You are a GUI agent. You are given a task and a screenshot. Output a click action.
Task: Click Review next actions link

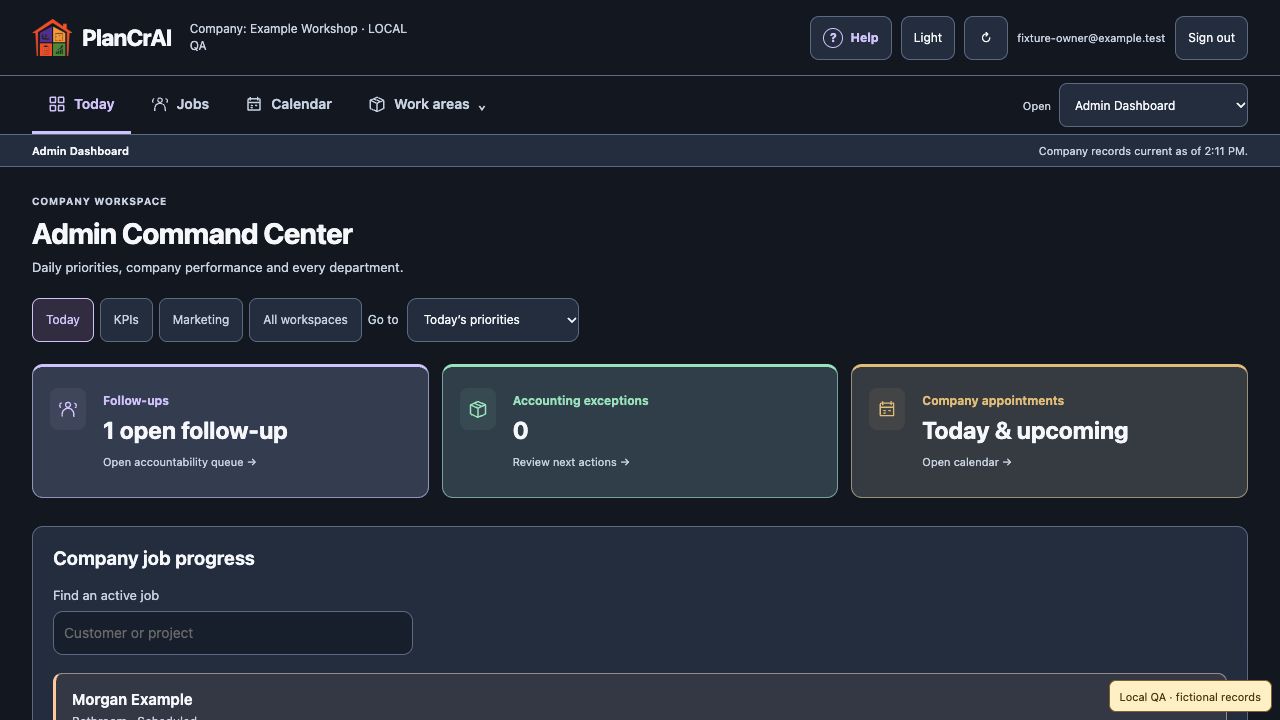pyautogui.click(x=571, y=462)
